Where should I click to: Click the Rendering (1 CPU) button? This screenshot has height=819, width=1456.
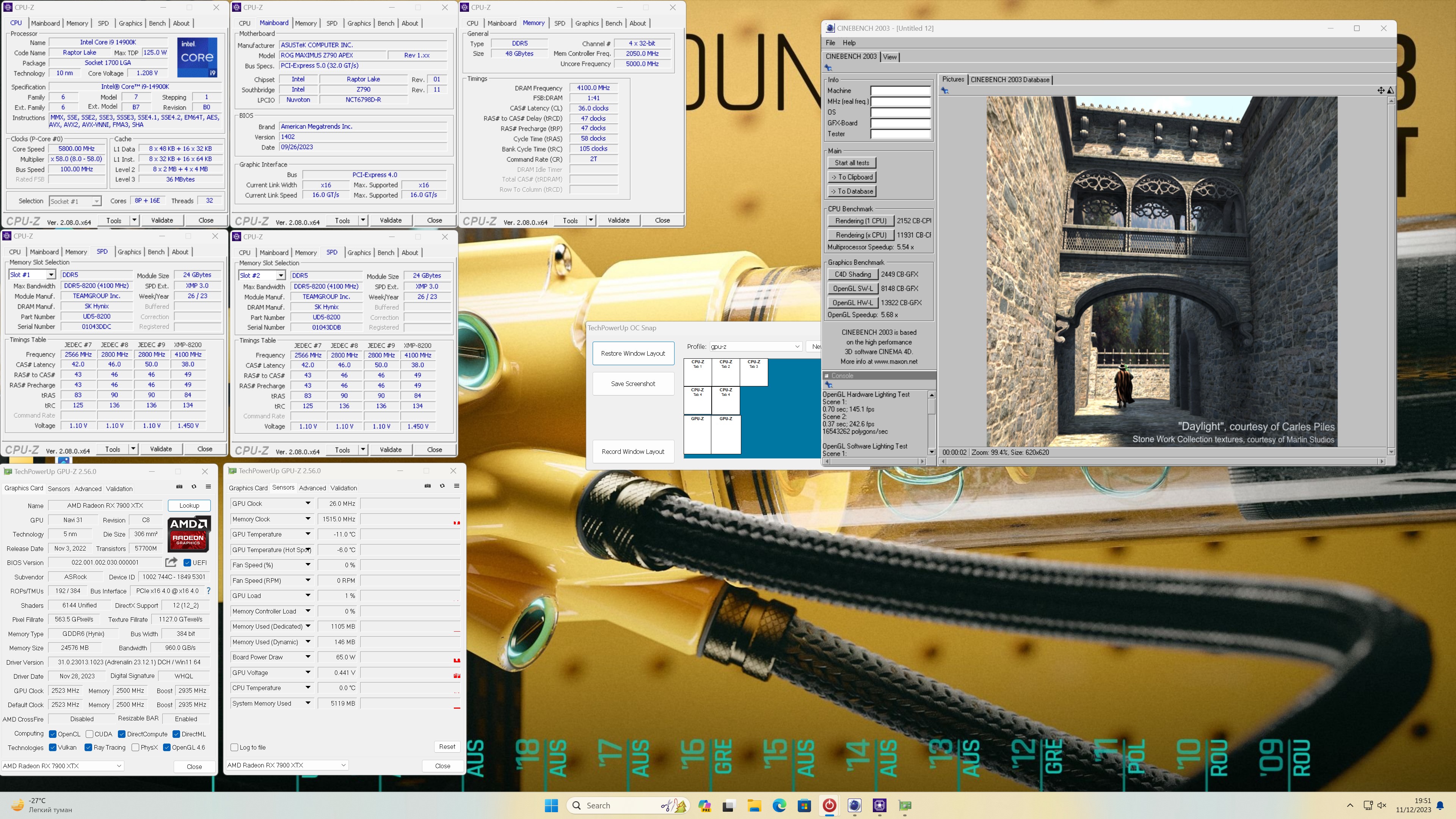pos(861,221)
